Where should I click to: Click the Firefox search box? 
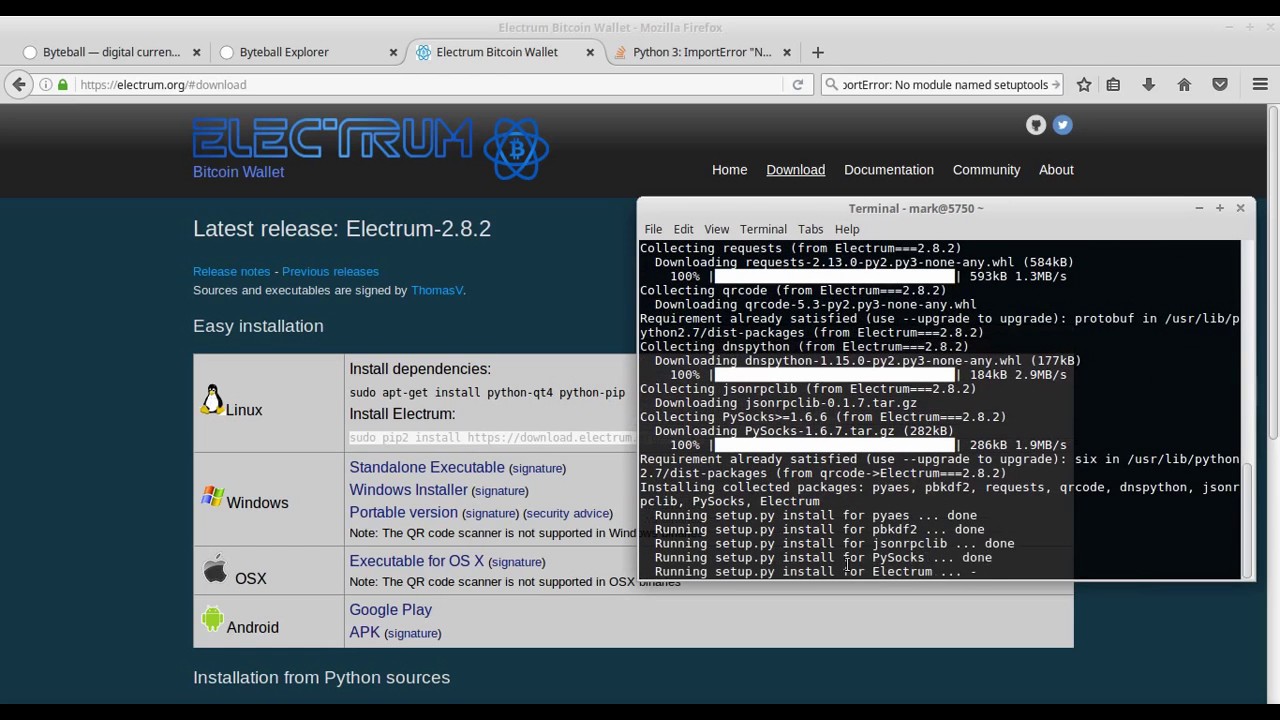[944, 85]
